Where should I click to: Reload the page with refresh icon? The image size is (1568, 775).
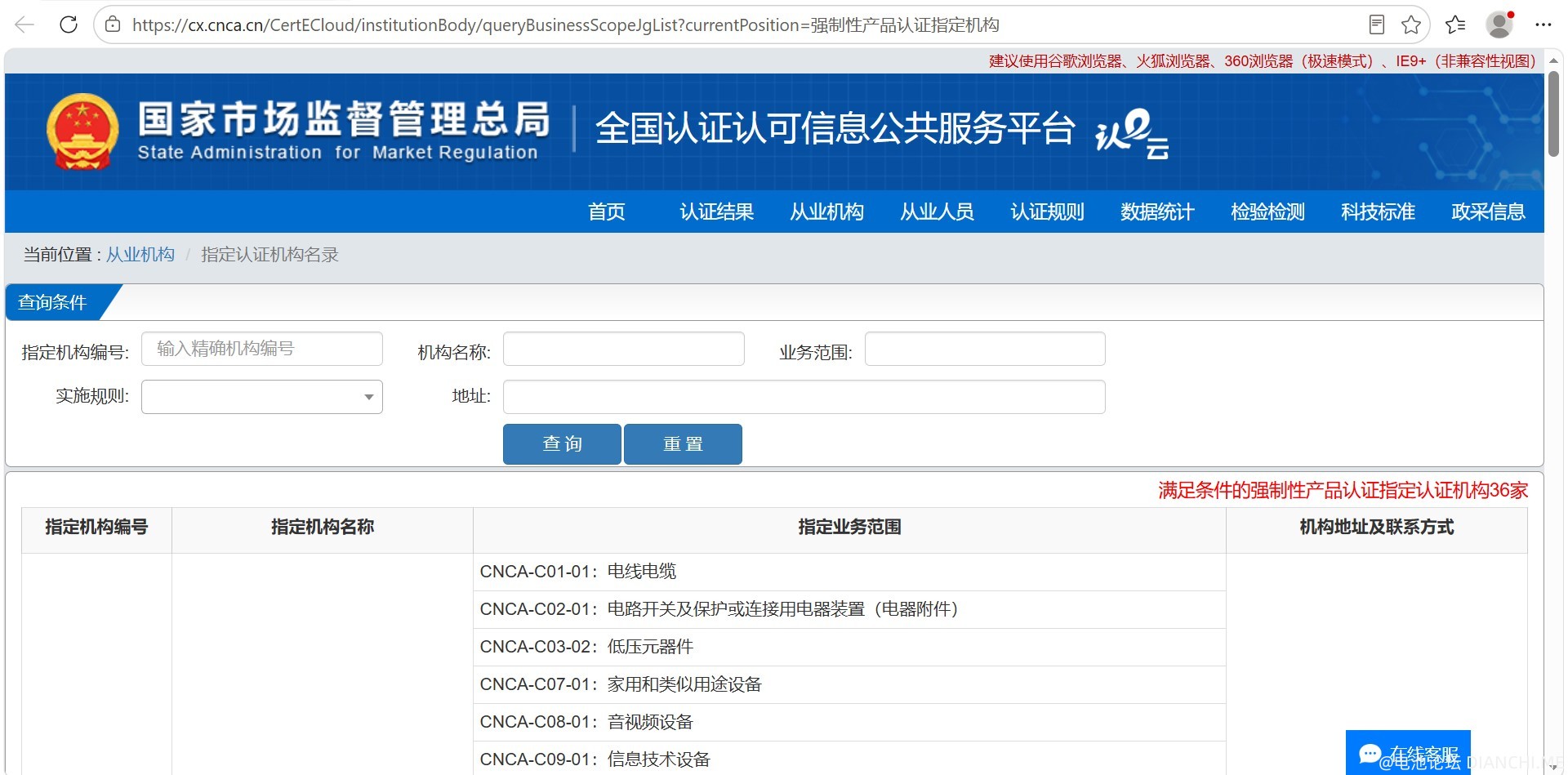pyautogui.click(x=69, y=24)
